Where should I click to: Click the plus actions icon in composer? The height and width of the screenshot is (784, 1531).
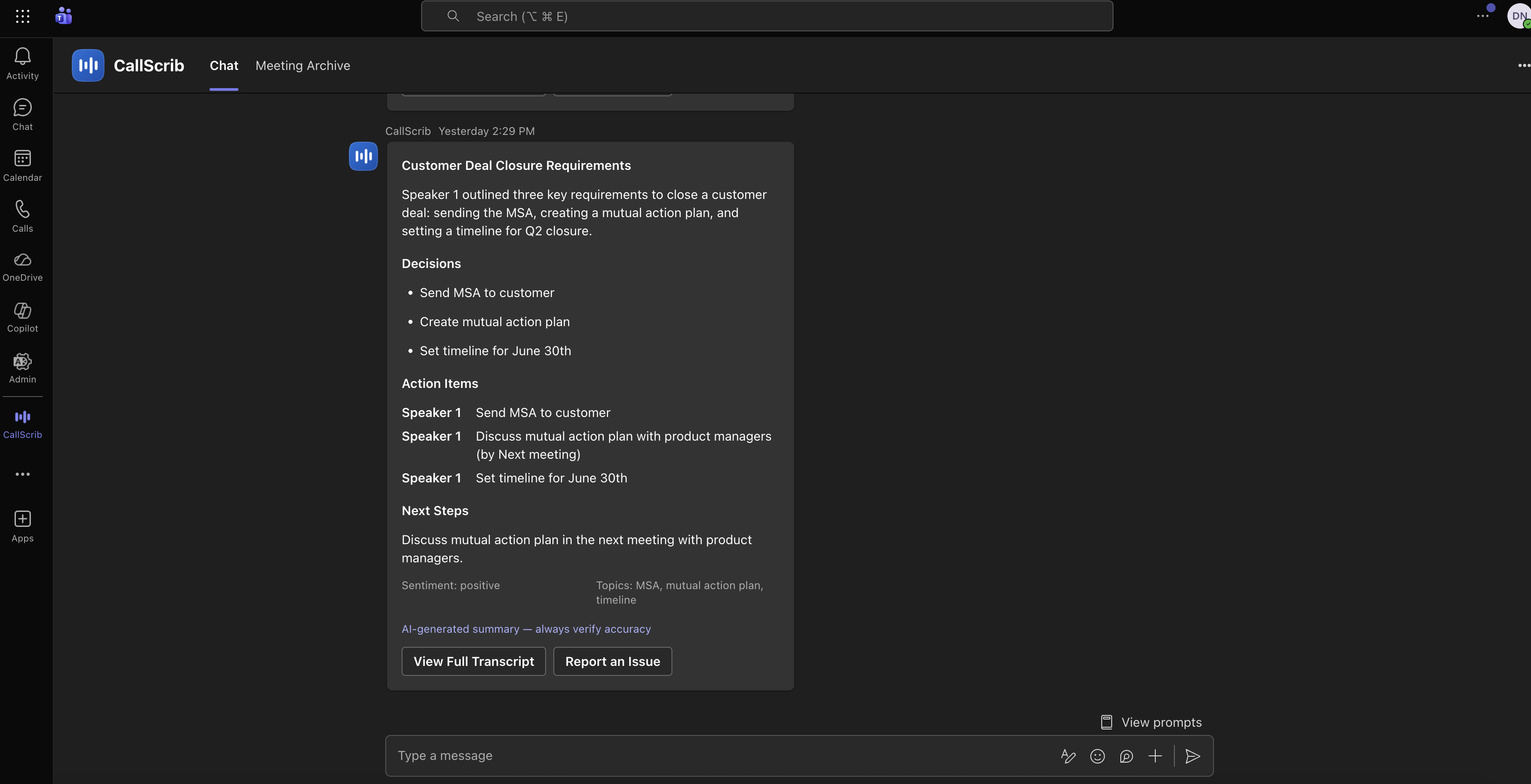coord(1155,755)
